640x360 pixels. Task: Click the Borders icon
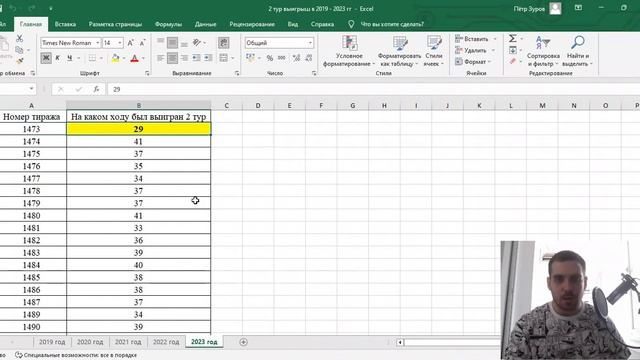click(92, 58)
